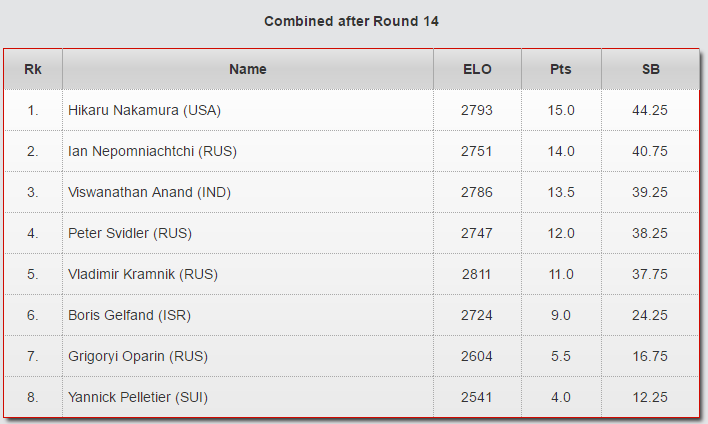This screenshot has width=708, height=424.
Task: Sort table by Pts column header
Action: 561,70
